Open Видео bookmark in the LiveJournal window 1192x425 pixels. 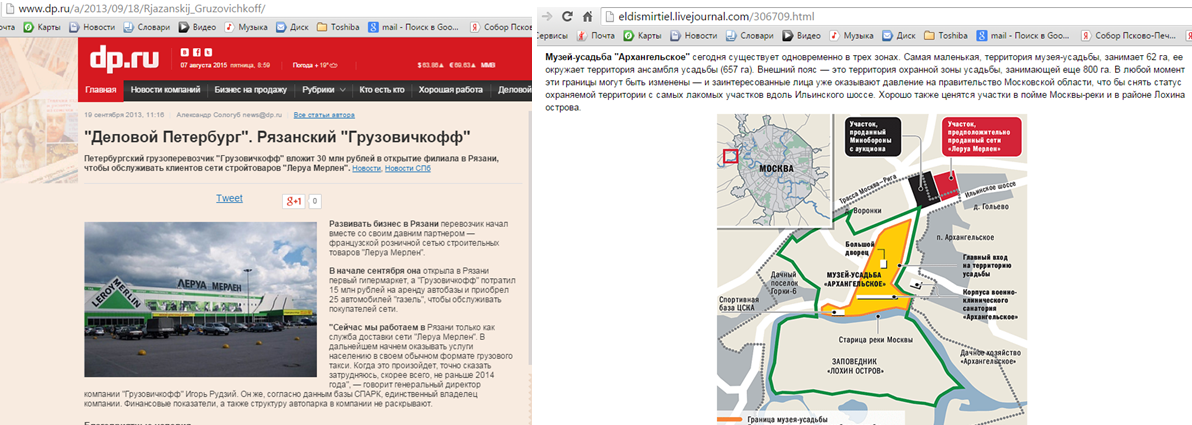click(800, 36)
